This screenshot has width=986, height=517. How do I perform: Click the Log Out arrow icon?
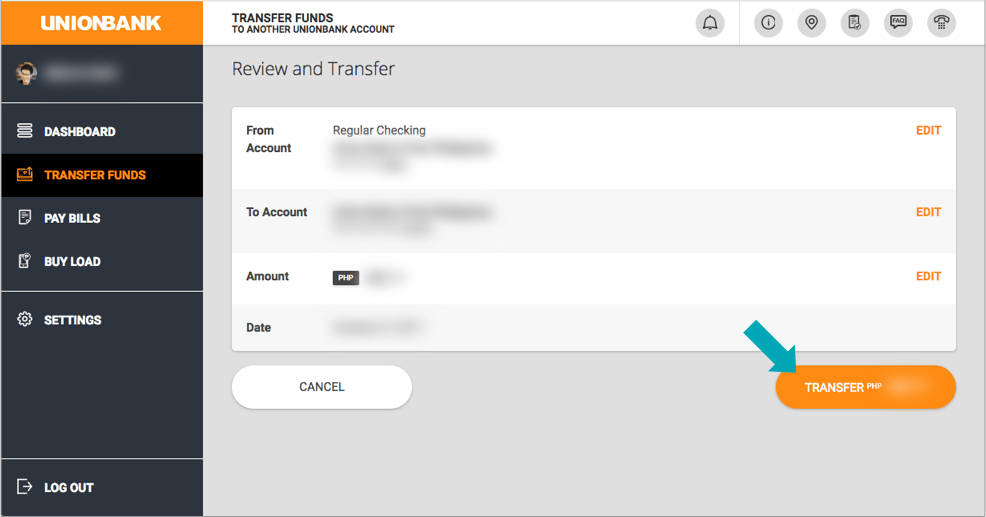pyautogui.click(x=25, y=486)
